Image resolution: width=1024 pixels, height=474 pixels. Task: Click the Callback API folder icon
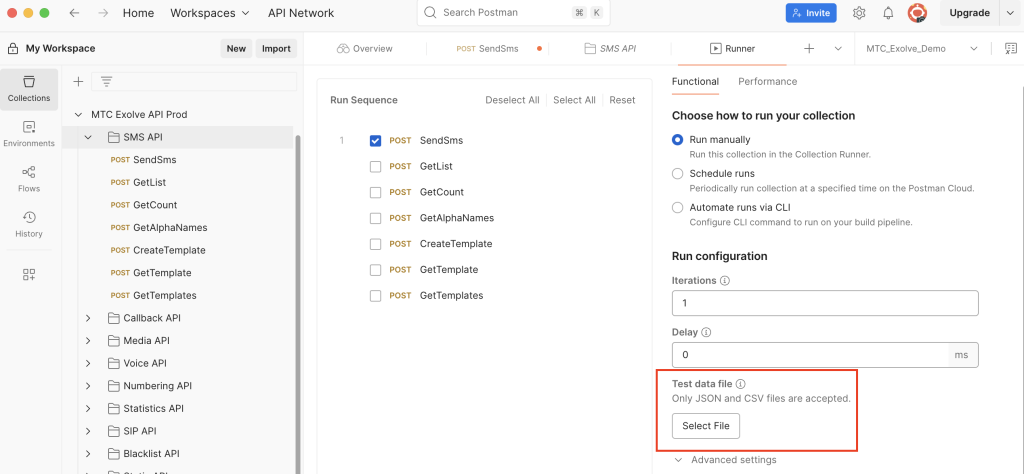[112, 318]
